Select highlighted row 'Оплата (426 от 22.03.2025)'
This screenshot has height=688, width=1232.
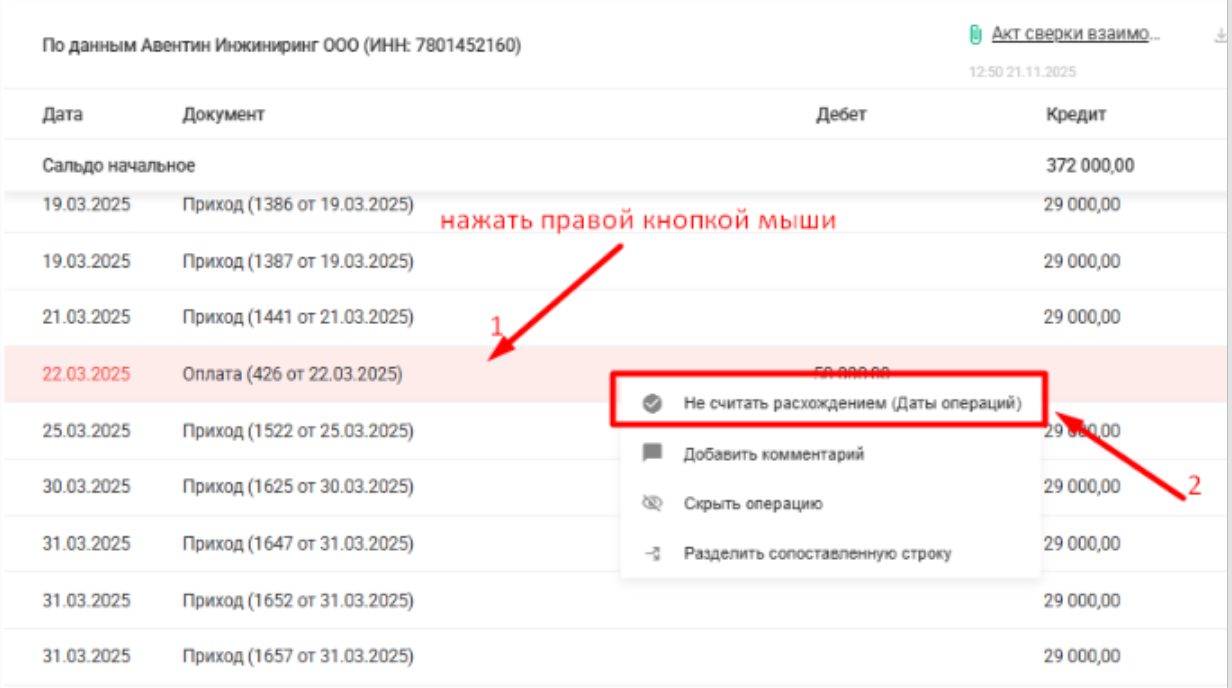point(616,374)
